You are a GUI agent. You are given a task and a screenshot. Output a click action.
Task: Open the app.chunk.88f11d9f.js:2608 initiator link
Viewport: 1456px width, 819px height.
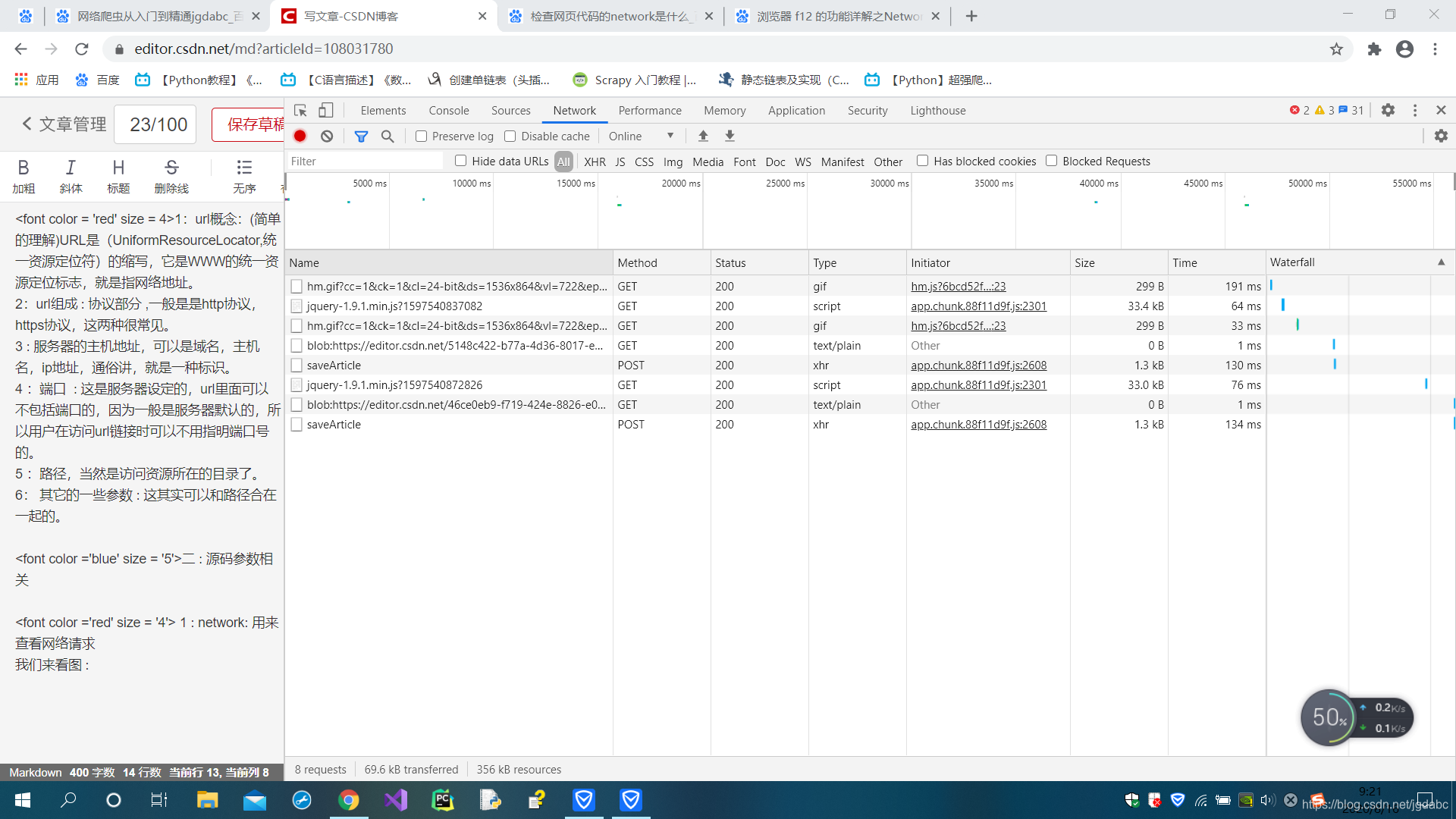pos(978,366)
